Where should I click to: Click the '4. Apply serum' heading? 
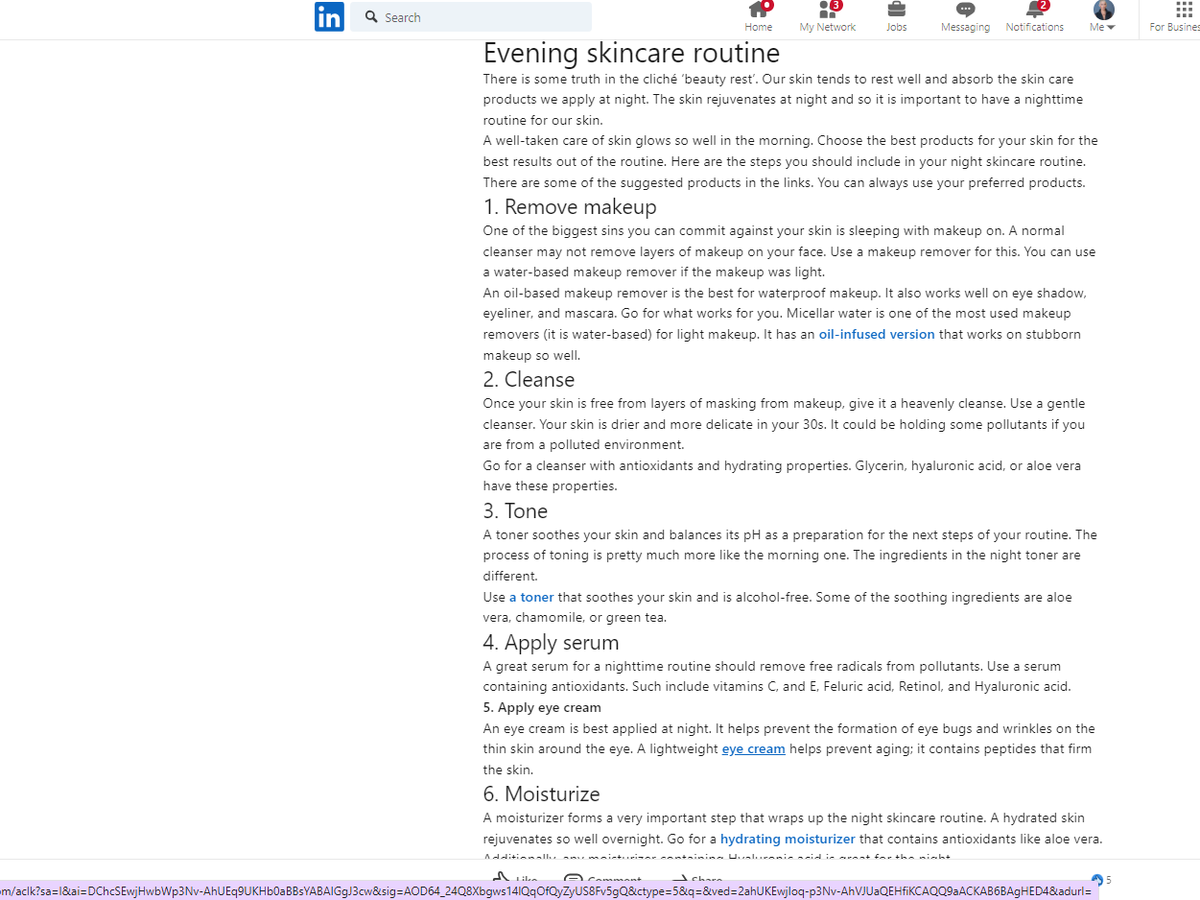[x=551, y=643]
